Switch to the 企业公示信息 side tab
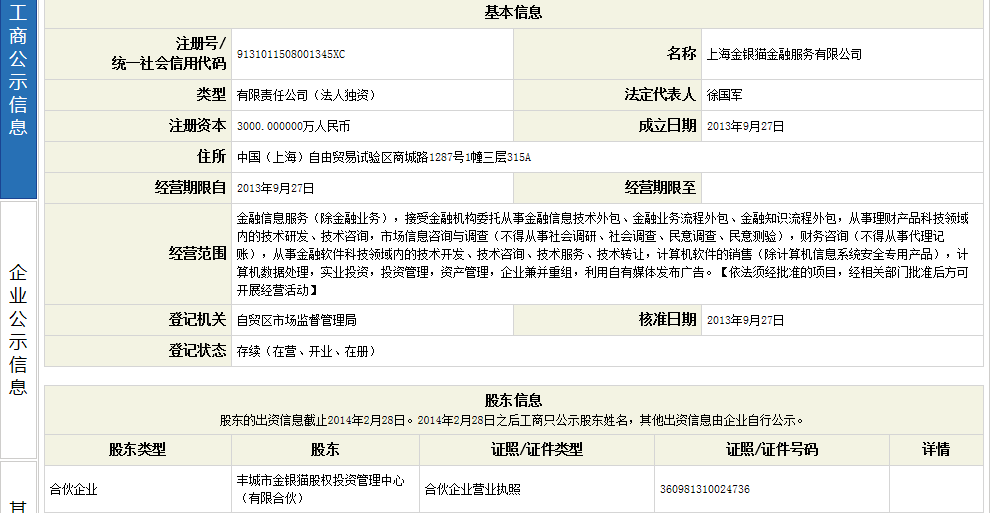This screenshot has width=1005, height=513. pyautogui.click(x=18, y=330)
